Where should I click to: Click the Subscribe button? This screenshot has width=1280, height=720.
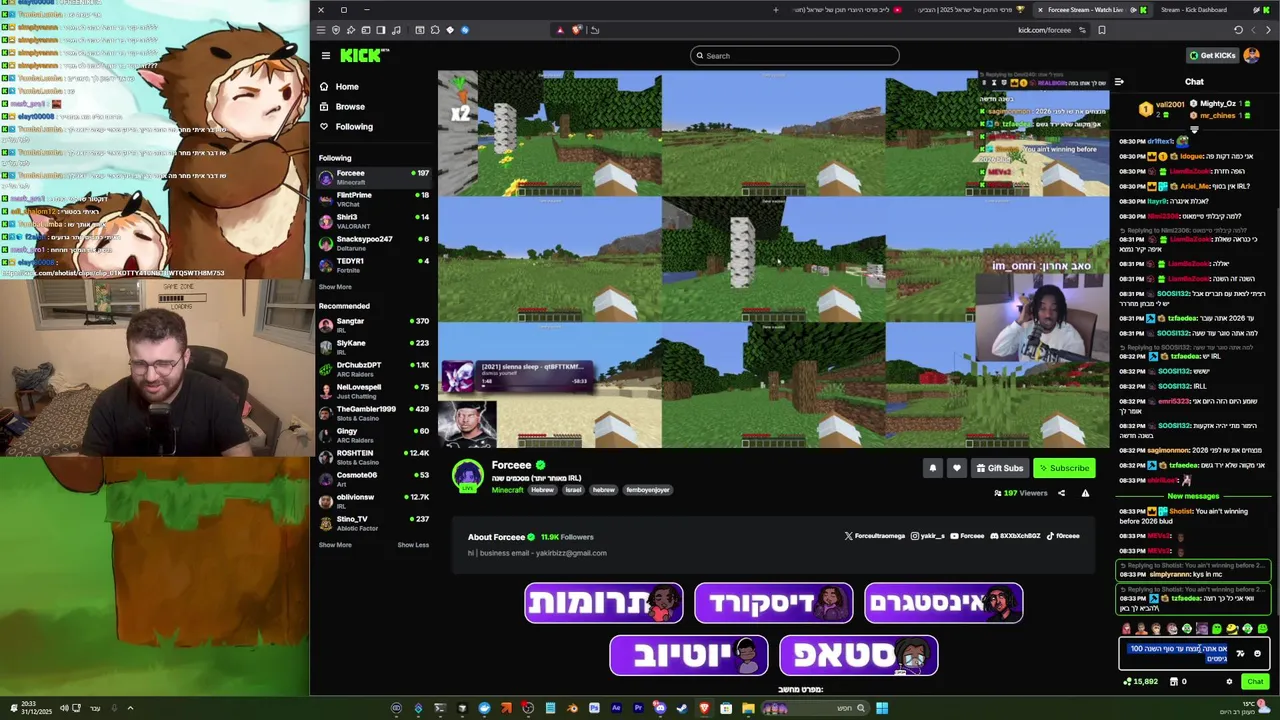point(1064,468)
